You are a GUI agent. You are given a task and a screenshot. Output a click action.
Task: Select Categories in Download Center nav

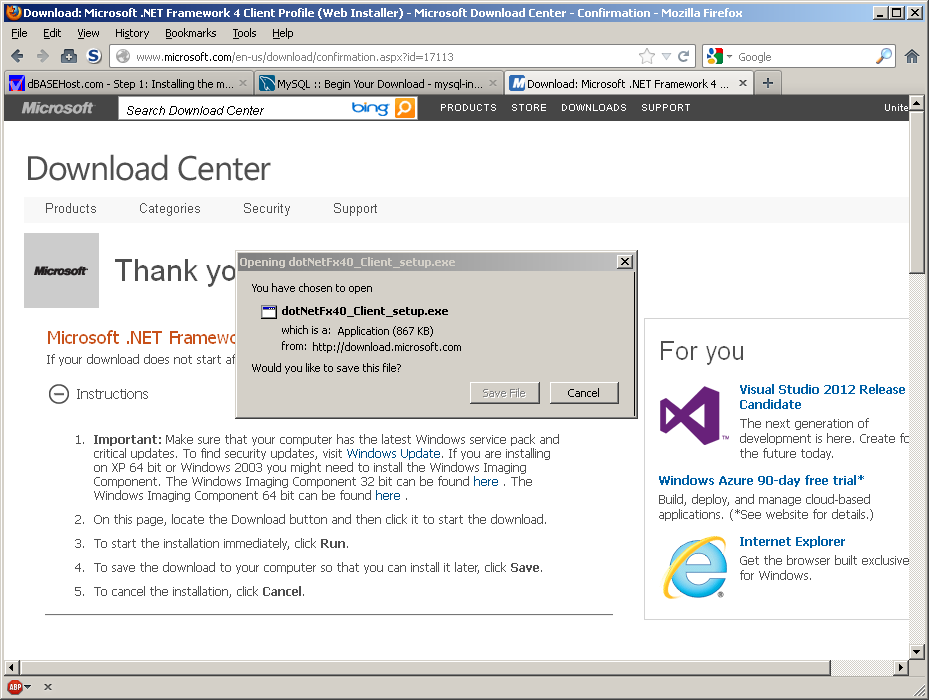[169, 209]
